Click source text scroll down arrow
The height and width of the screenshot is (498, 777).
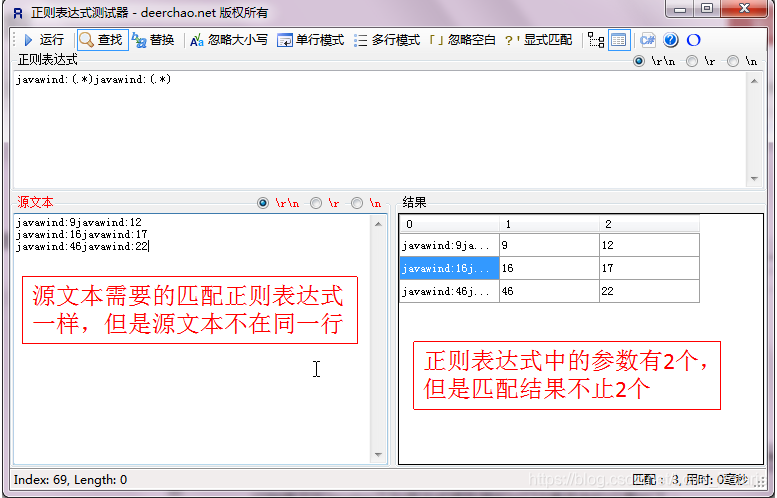(x=379, y=454)
